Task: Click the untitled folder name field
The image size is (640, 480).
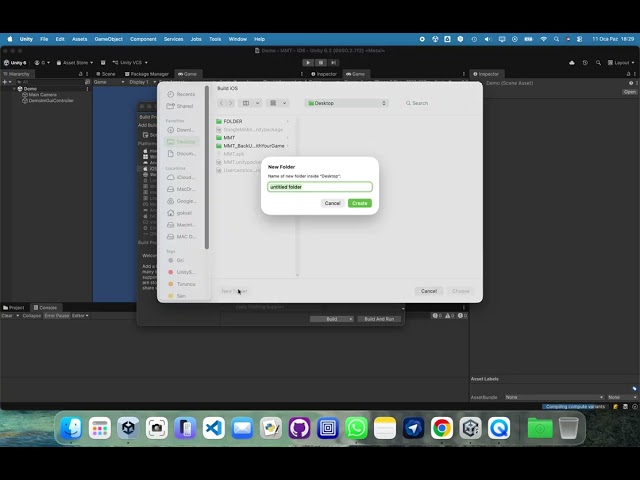Action: pyautogui.click(x=320, y=187)
